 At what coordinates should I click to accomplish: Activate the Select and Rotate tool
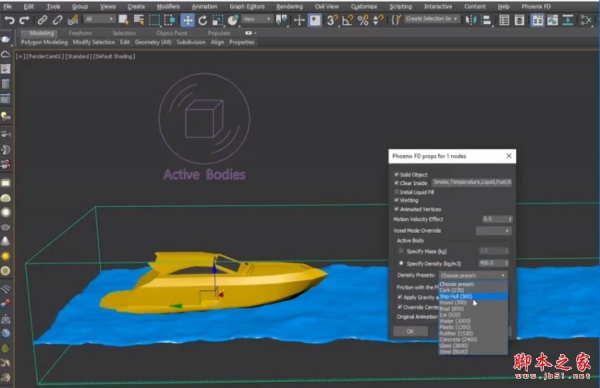(203, 20)
